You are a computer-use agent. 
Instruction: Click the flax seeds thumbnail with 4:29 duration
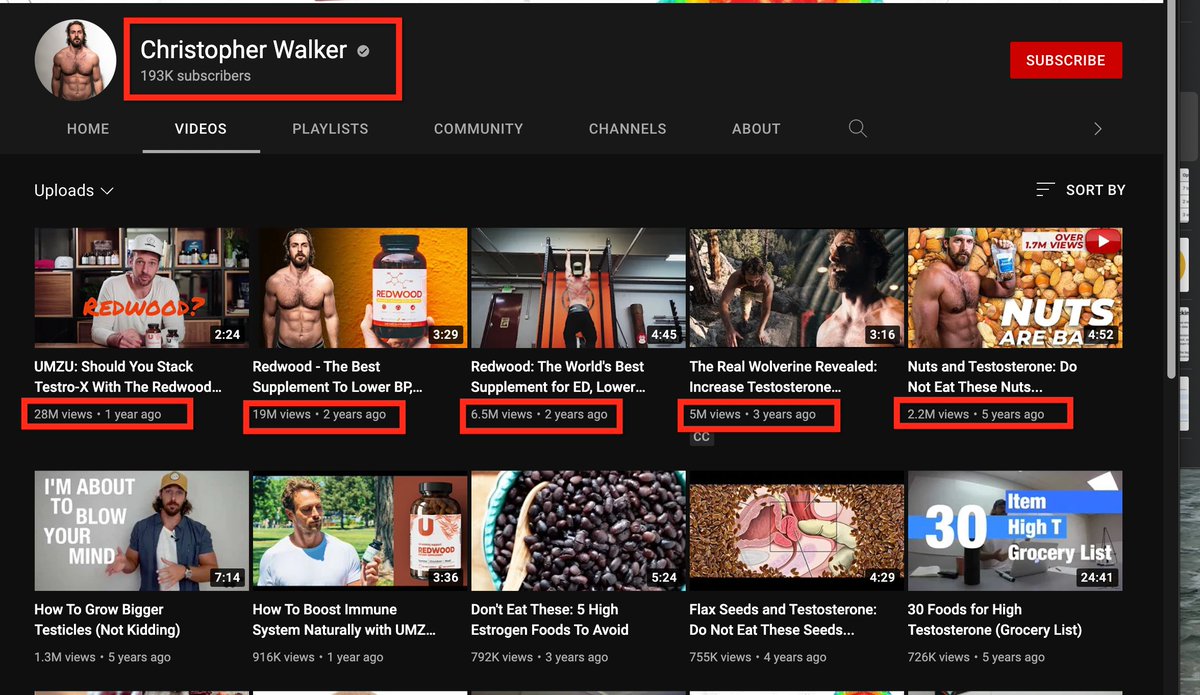click(796, 531)
